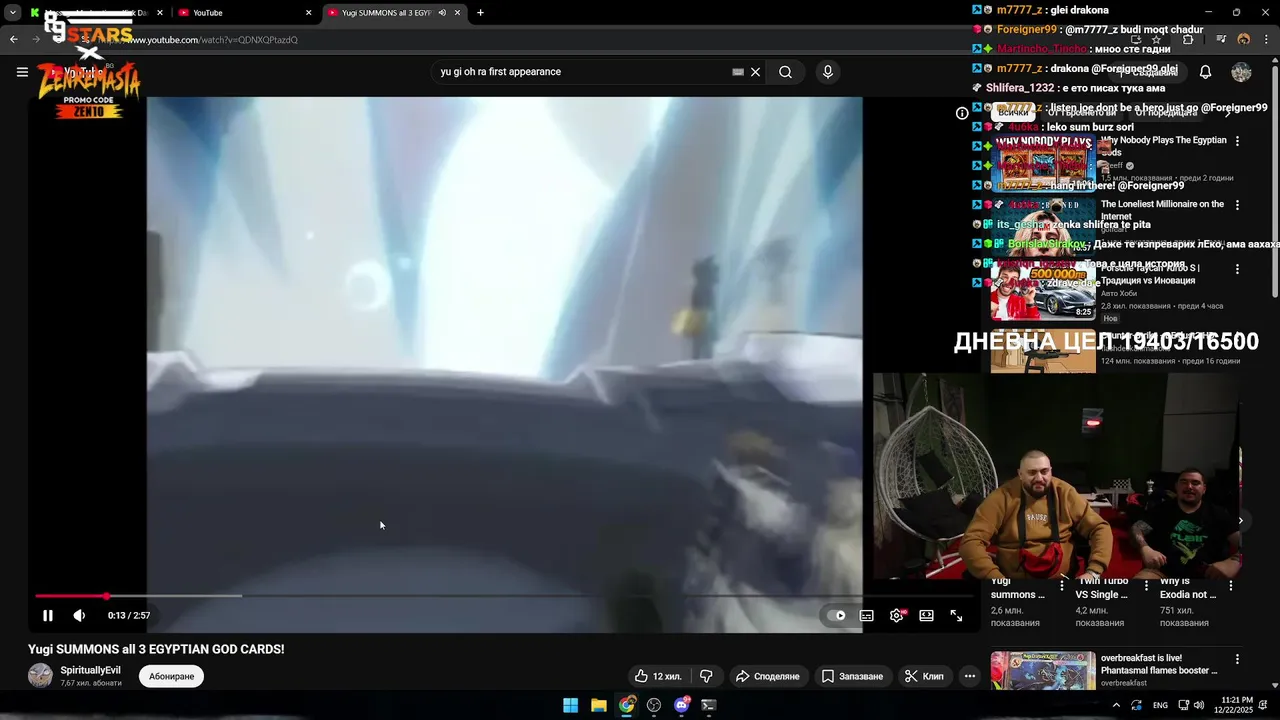Mute tab via the tab audio icon
Screen dimensions: 1280x720
442,13
